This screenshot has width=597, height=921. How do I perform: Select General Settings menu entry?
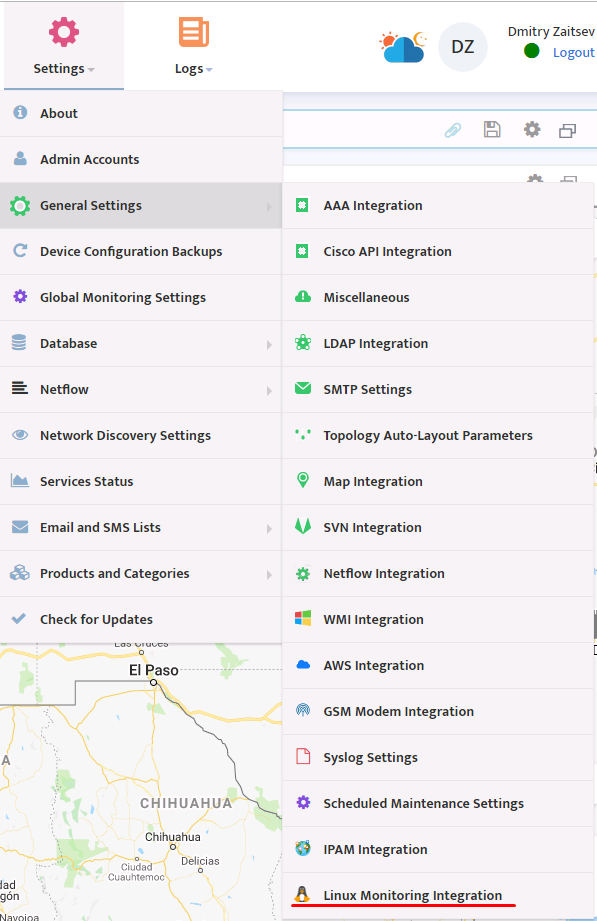tap(141, 206)
